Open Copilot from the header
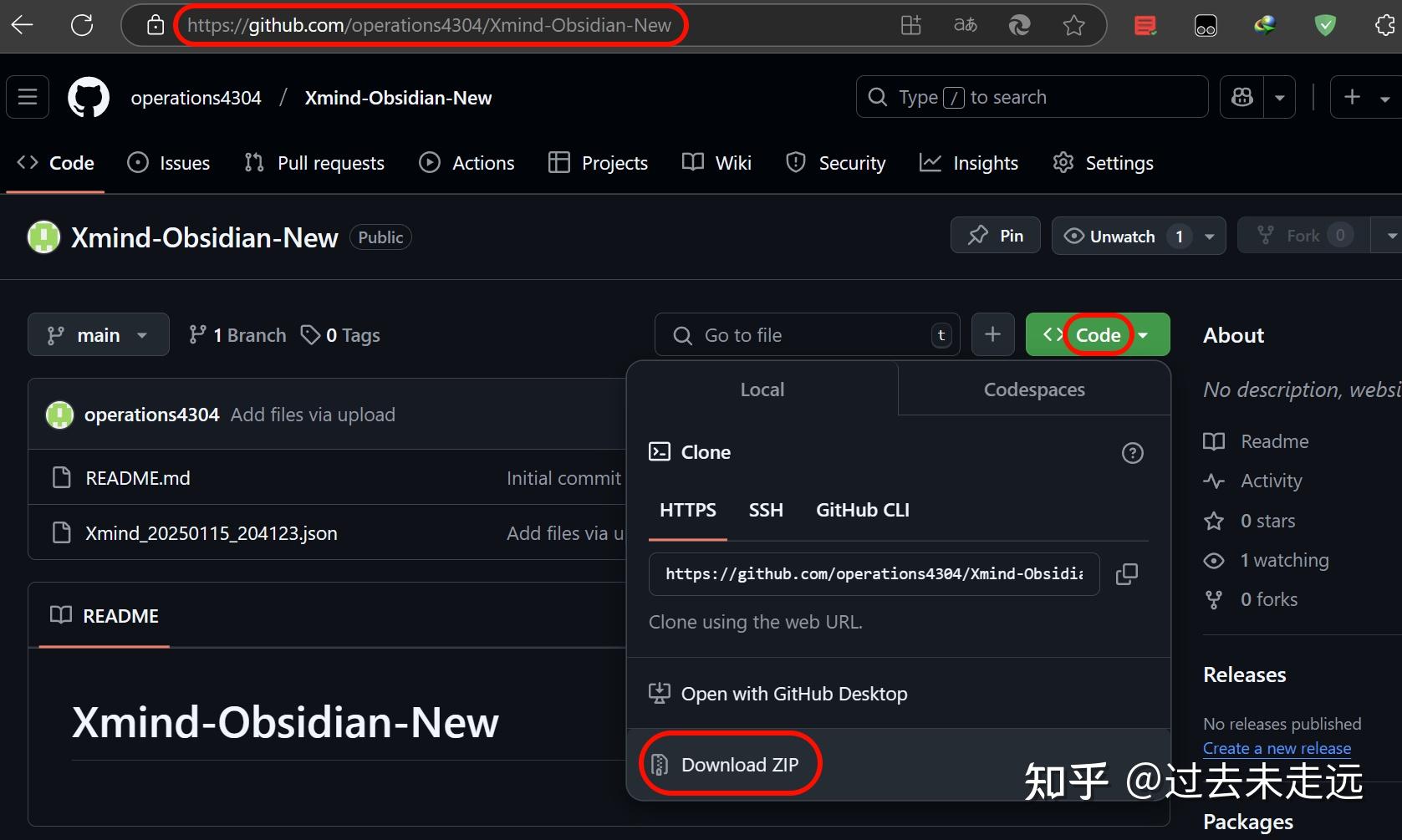 click(x=1241, y=97)
